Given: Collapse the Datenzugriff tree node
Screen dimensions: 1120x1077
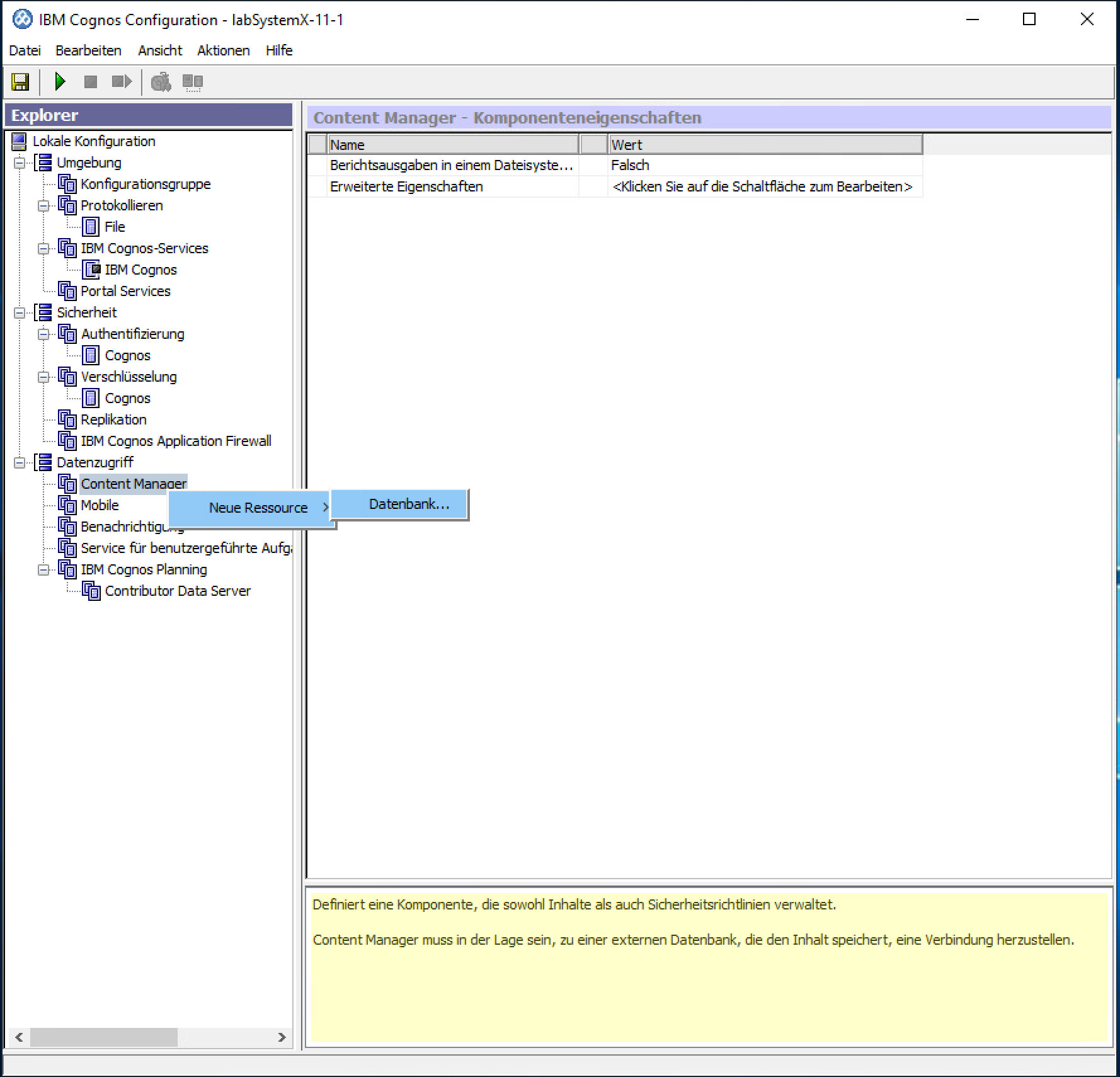Looking at the screenshot, I should 20,463.
